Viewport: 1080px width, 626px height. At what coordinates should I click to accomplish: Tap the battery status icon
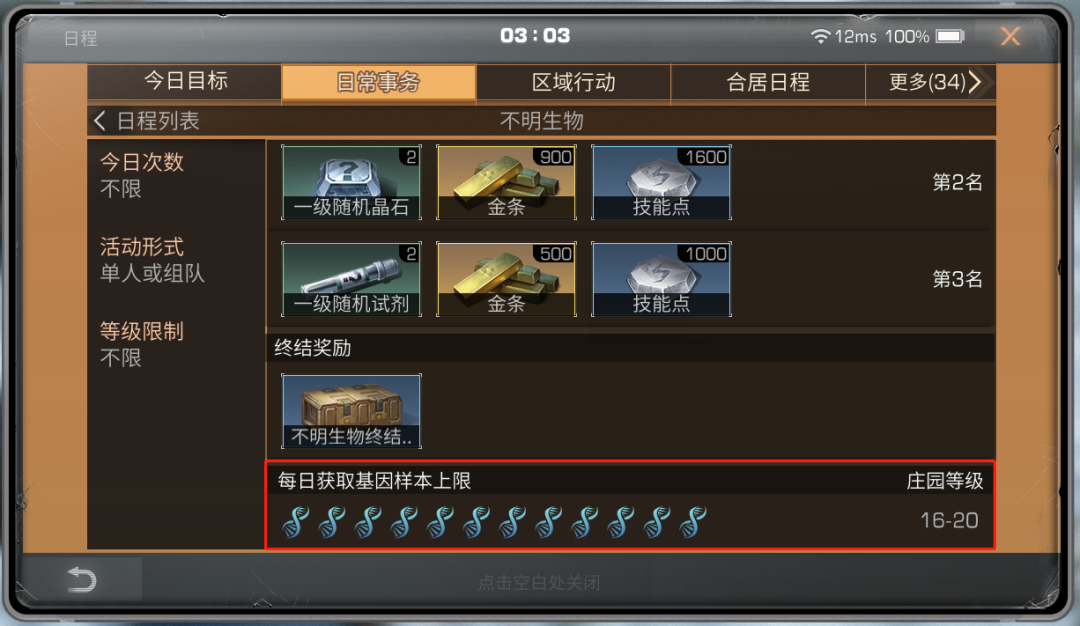coord(951,36)
